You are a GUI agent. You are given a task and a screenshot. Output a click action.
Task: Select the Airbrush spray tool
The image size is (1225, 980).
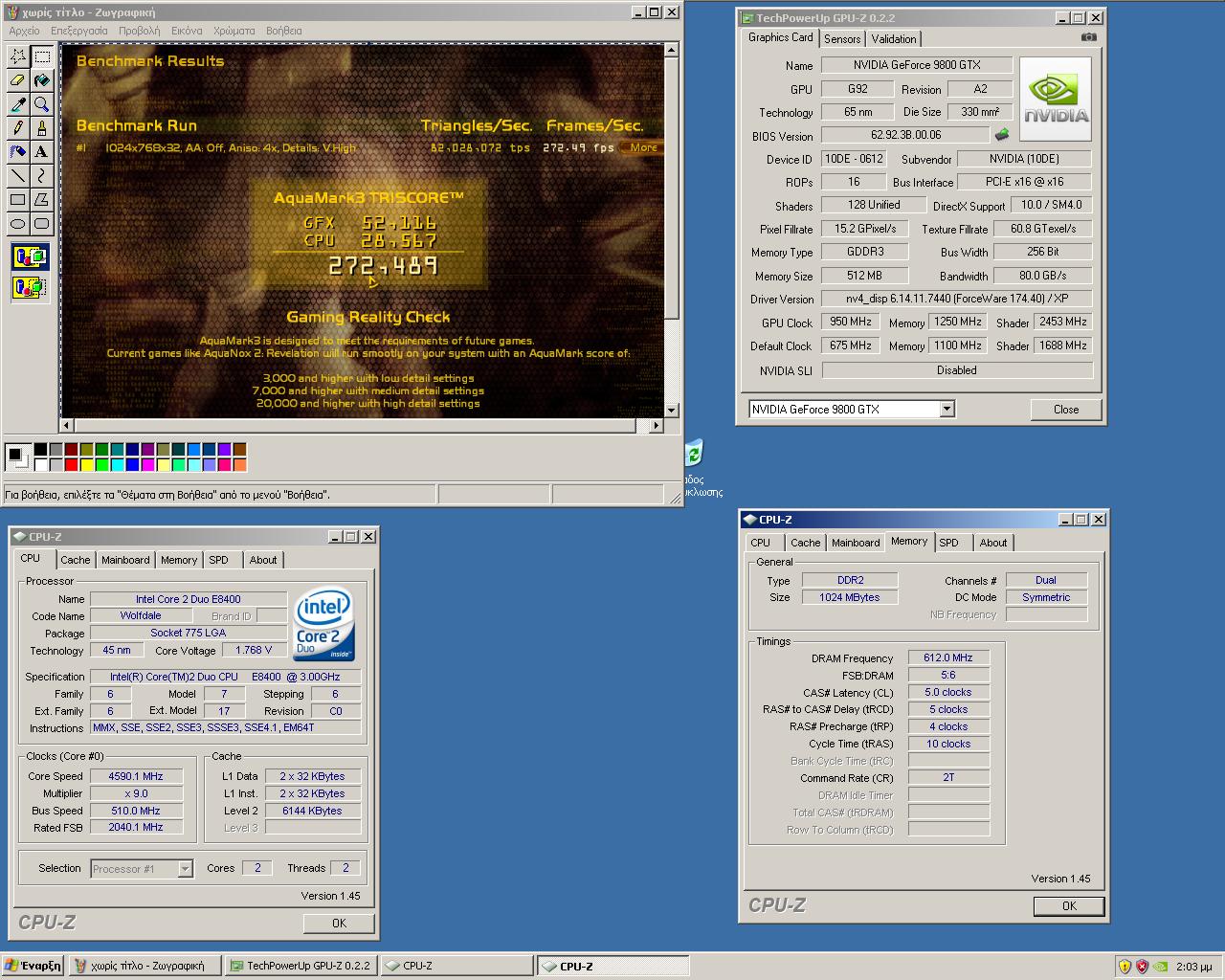18,152
